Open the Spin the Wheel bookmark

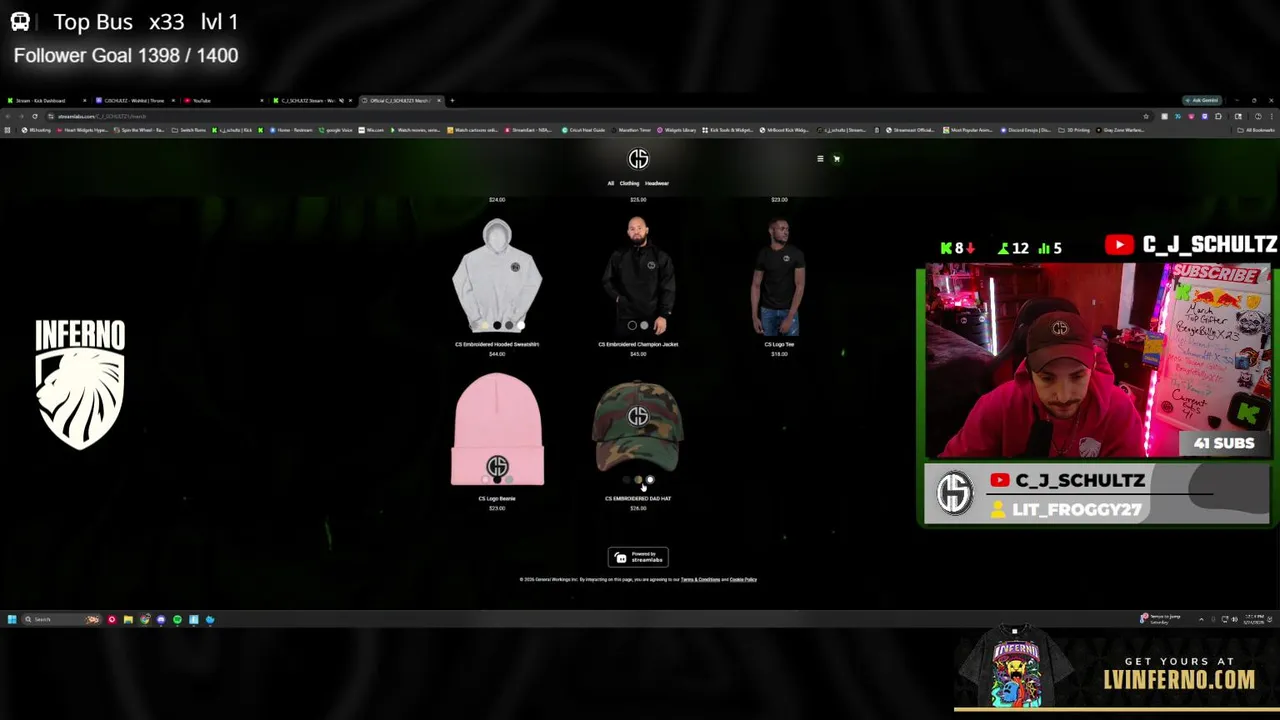click(138, 130)
